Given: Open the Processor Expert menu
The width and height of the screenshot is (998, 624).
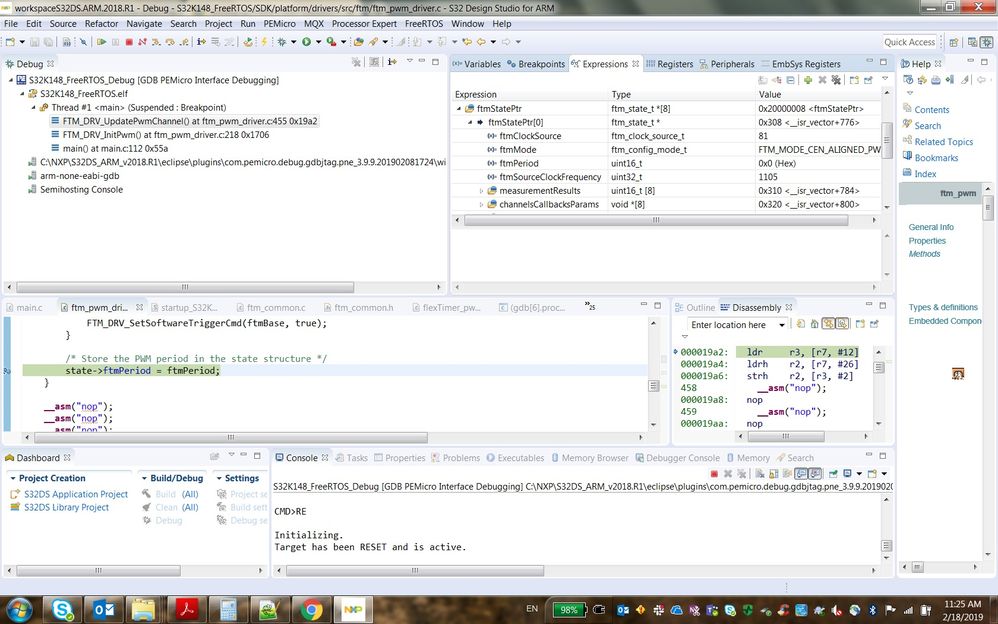Looking at the screenshot, I should click(x=364, y=24).
